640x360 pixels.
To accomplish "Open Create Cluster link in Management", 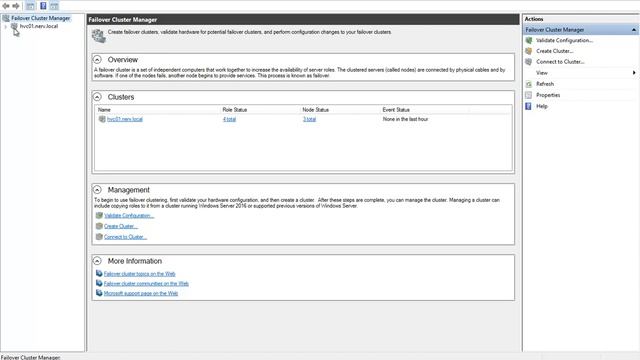I will 121,226.
